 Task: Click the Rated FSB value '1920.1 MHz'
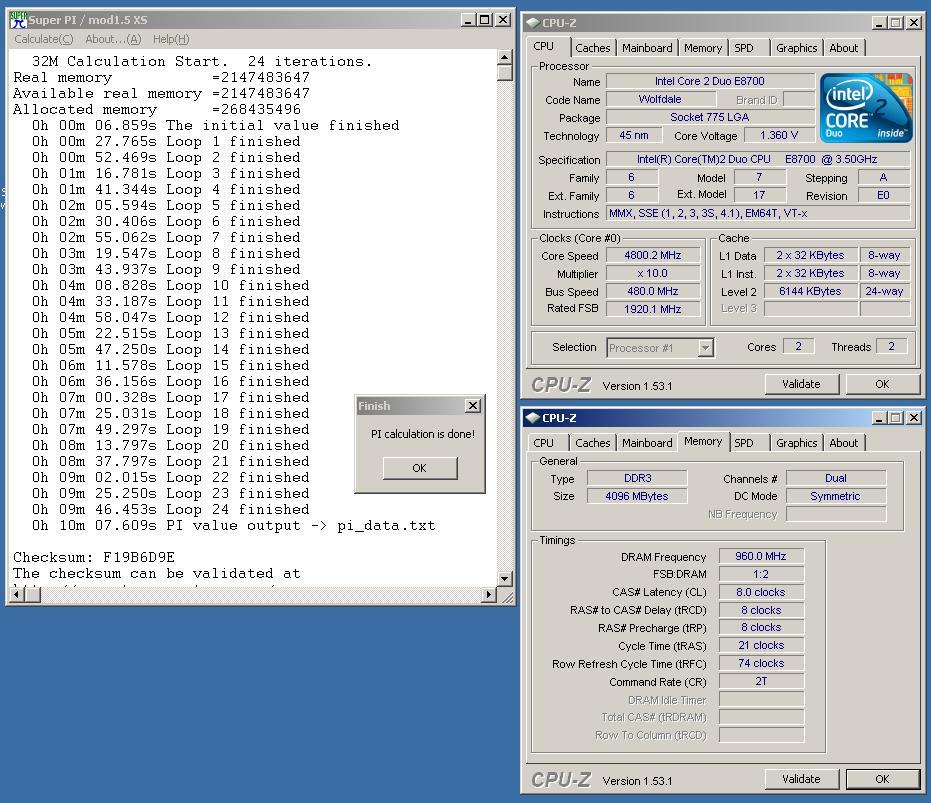(653, 309)
